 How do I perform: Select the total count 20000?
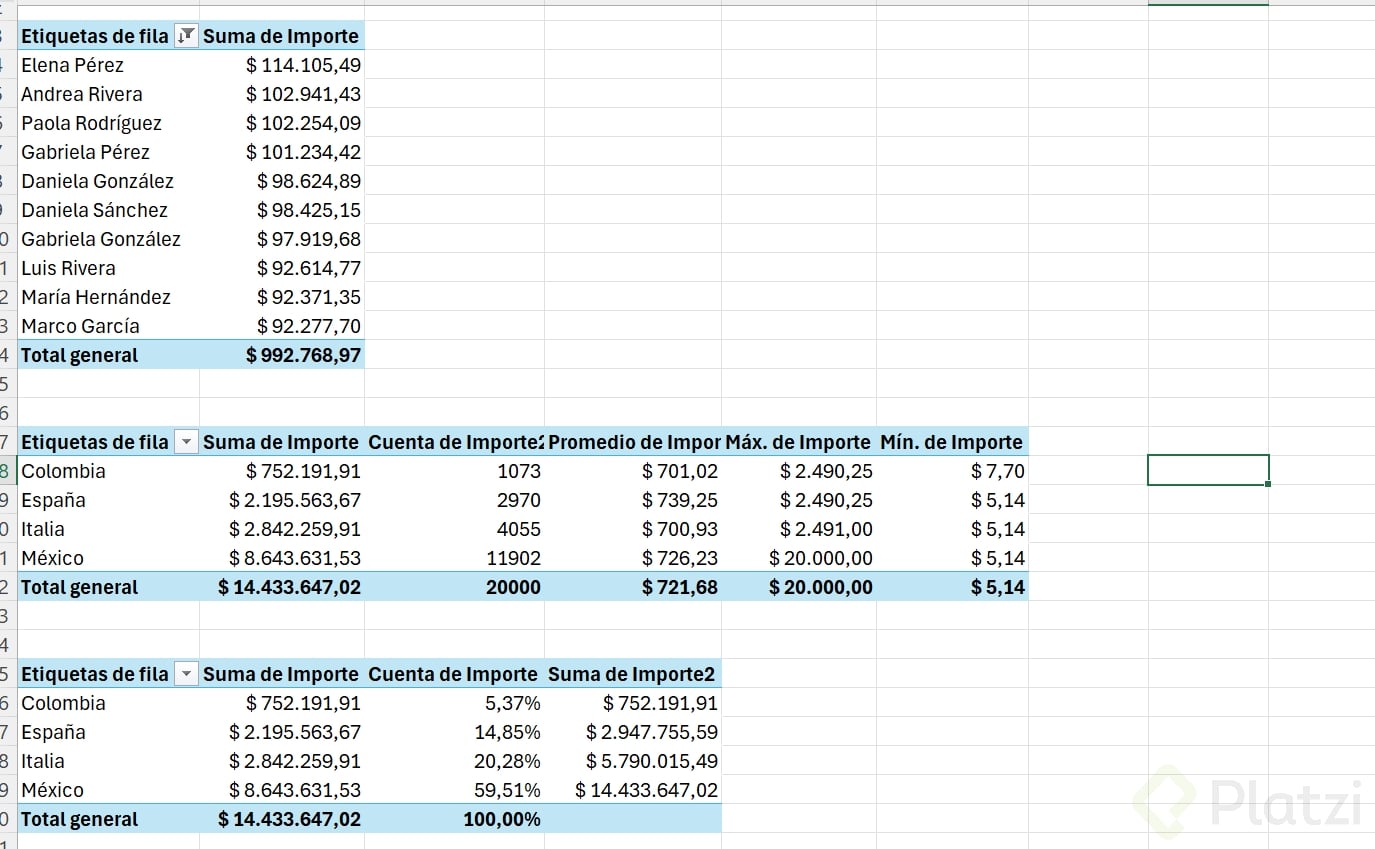point(513,587)
